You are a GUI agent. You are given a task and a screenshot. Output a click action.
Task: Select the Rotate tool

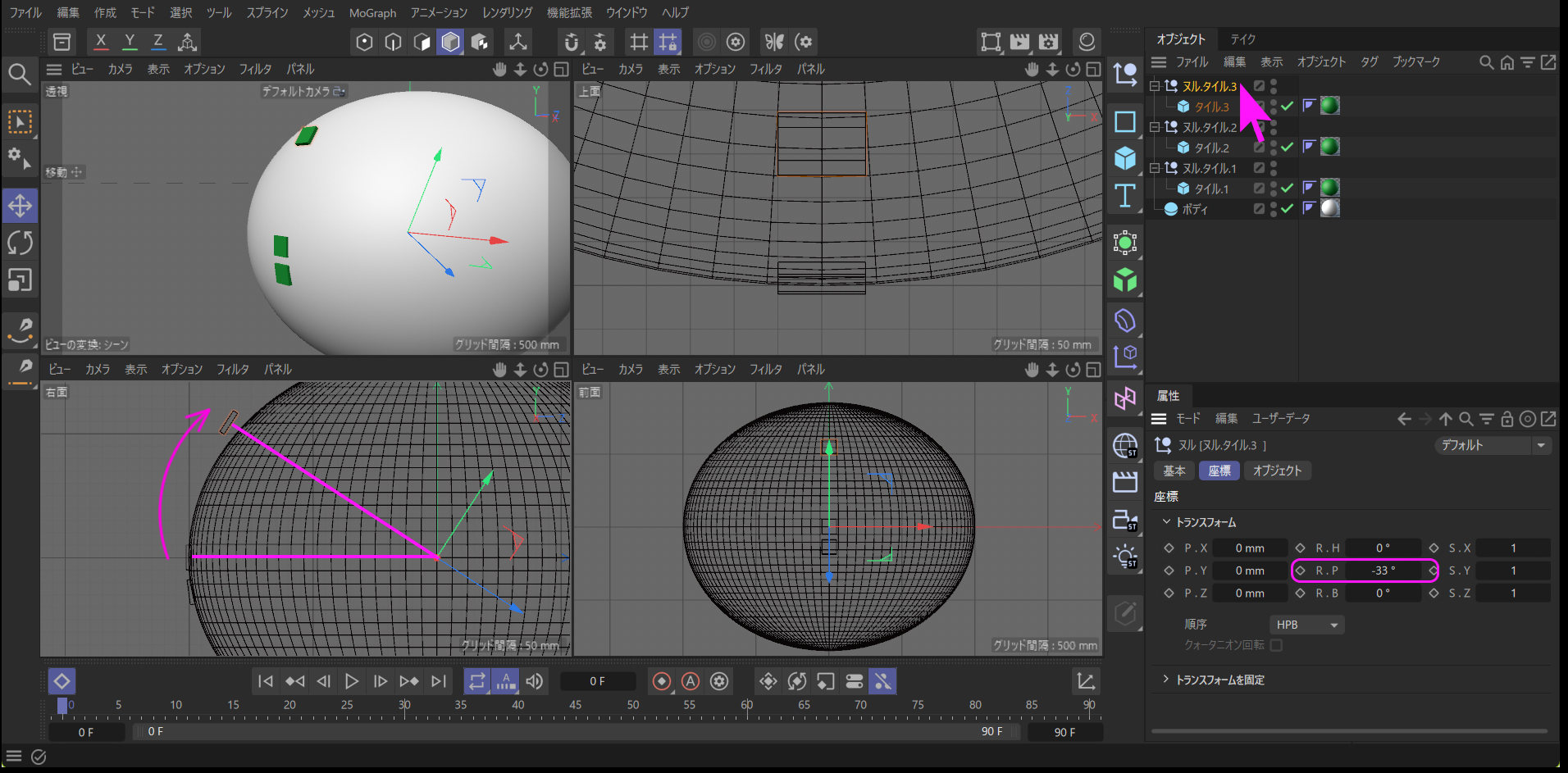pyautogui.click(x=20, y=243)
